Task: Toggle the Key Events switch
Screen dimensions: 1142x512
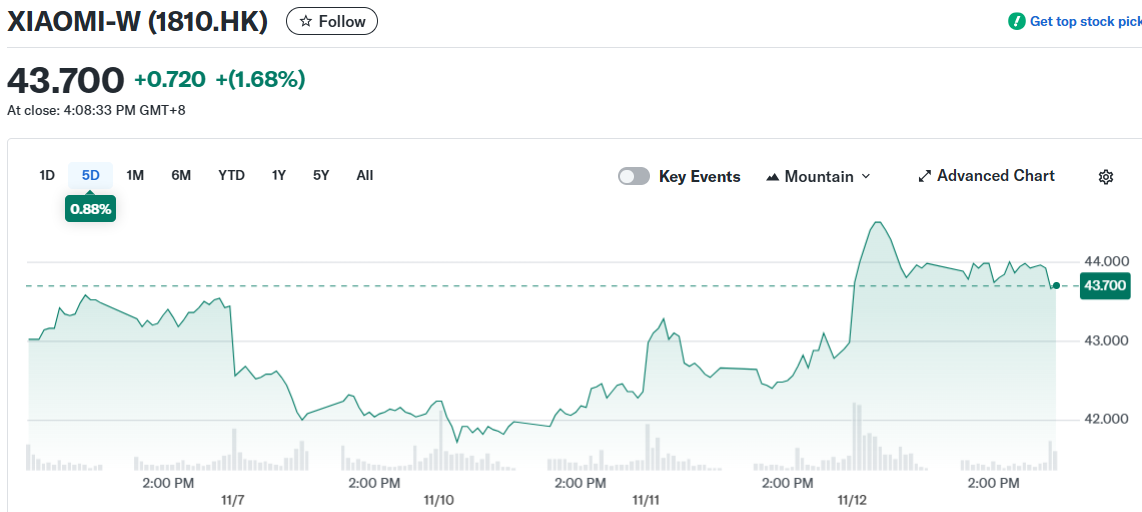Action: [634, 176]
